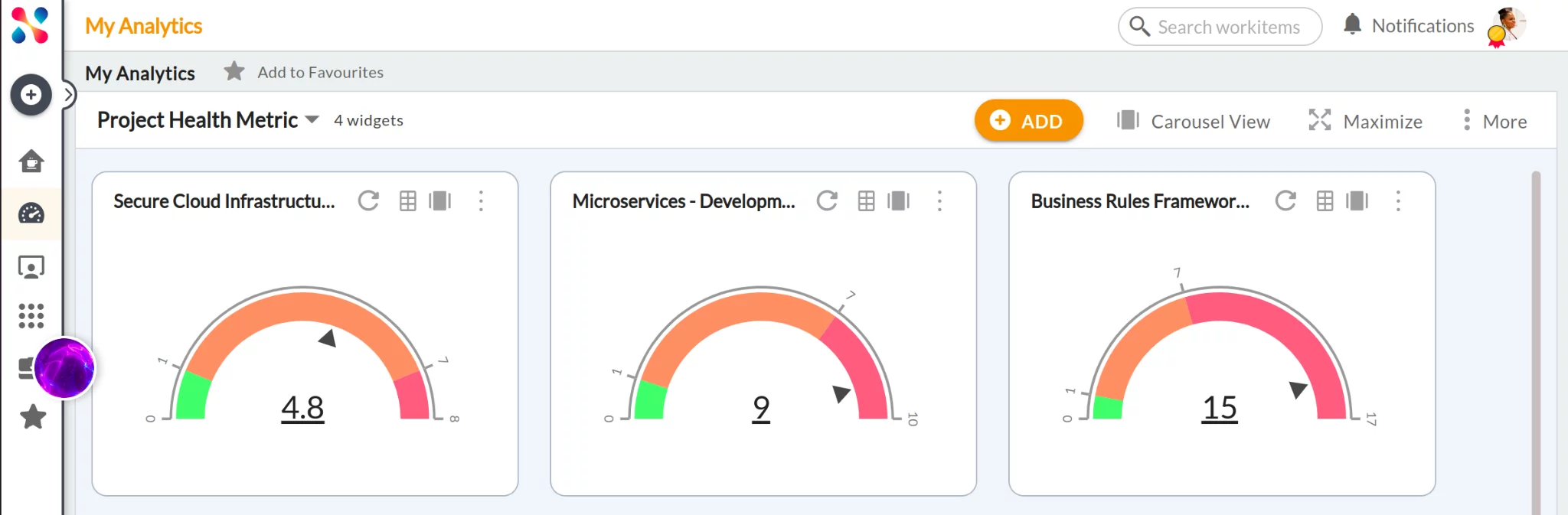The width and height of the screenshot is (1568, 515).
Task: Click the notifications bell icon
Action: pyautogui.click(x=1352, y=25)
